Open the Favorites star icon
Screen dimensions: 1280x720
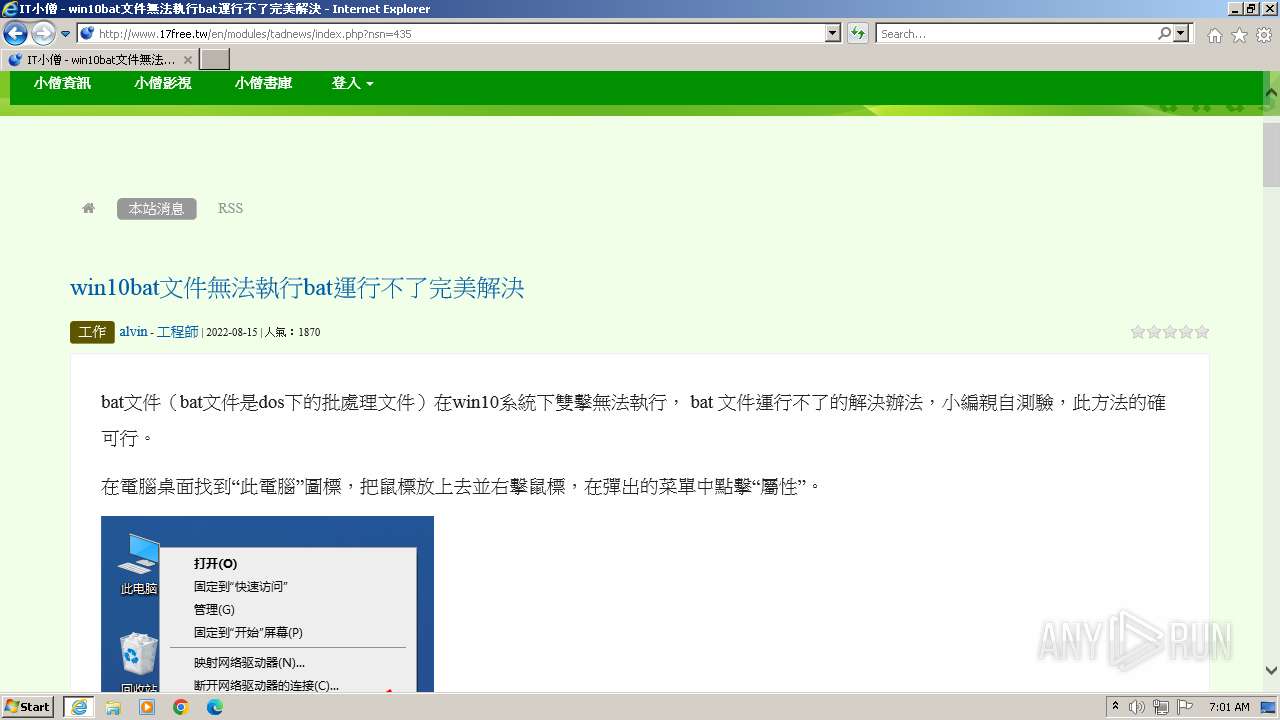pyautogui.click(x=1239, y=35)
